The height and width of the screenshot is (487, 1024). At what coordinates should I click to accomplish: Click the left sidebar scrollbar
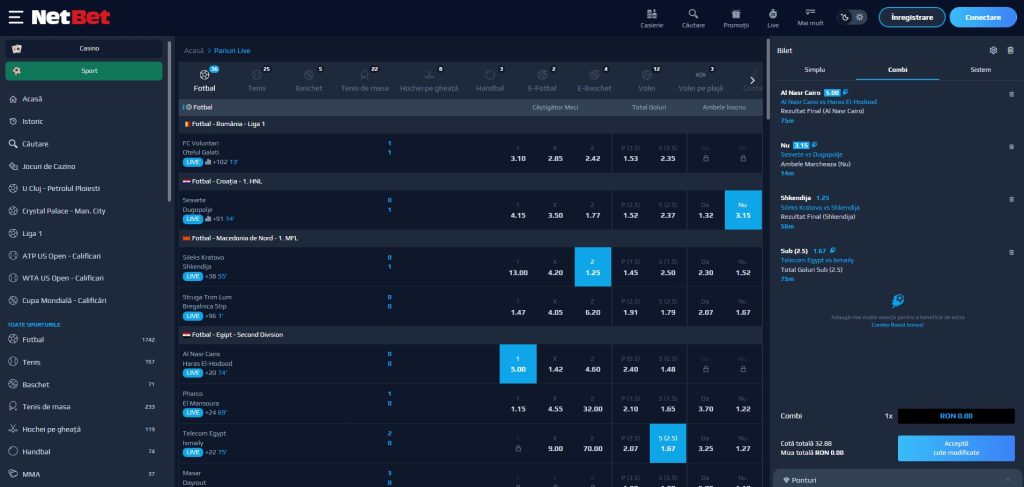[x=170, y=121]
